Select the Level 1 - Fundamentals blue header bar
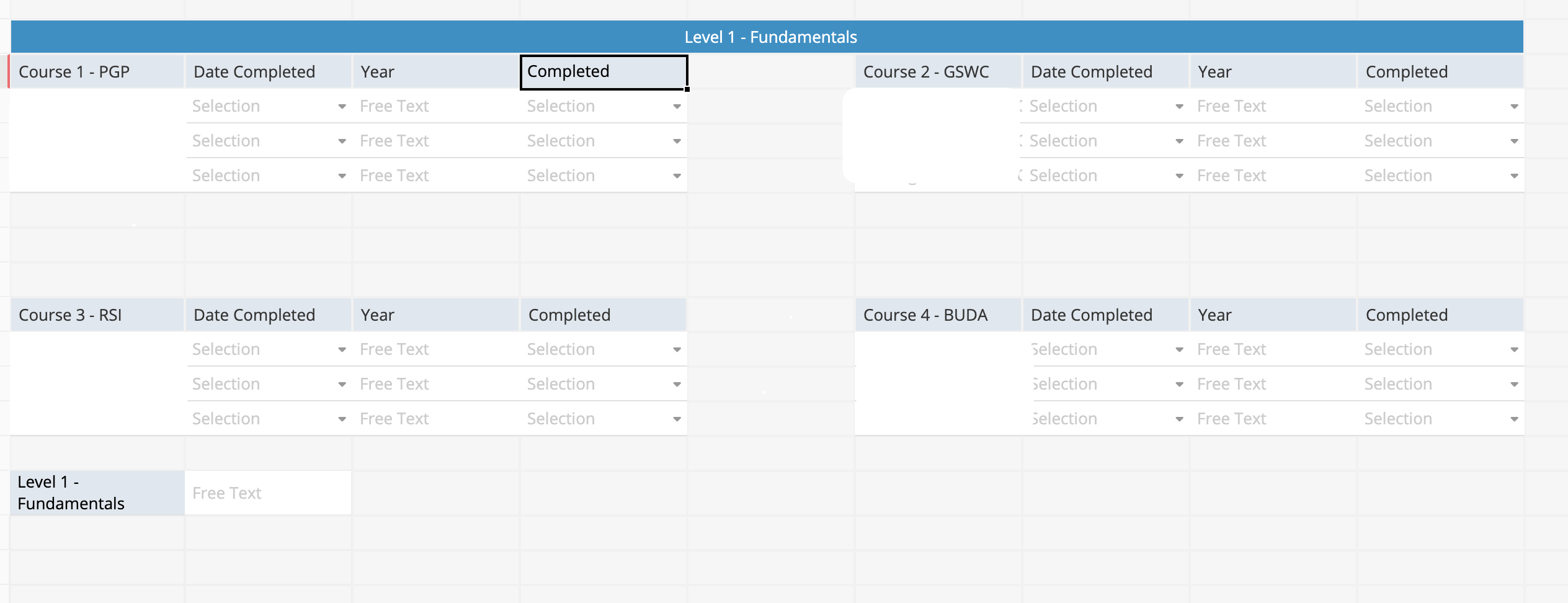The height and width of the screenshot is (603, 1568). coord(767,37)
